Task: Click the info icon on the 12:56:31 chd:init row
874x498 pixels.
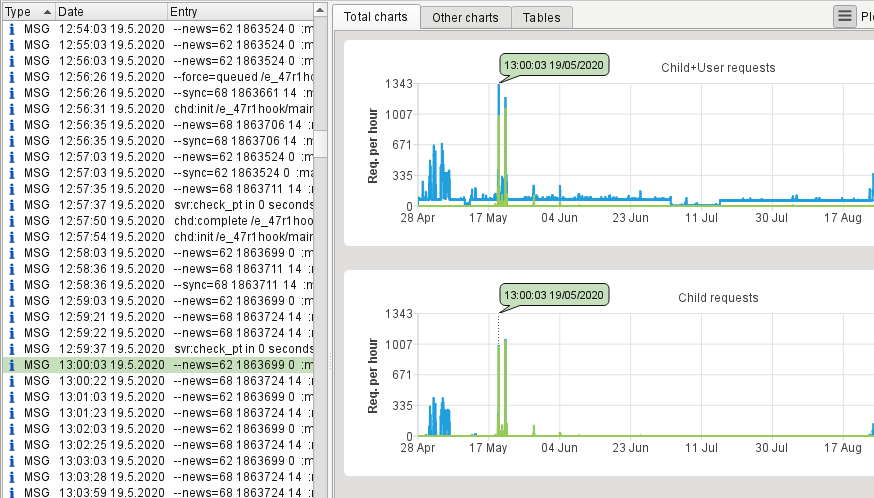Action: (x=11, y=109)
